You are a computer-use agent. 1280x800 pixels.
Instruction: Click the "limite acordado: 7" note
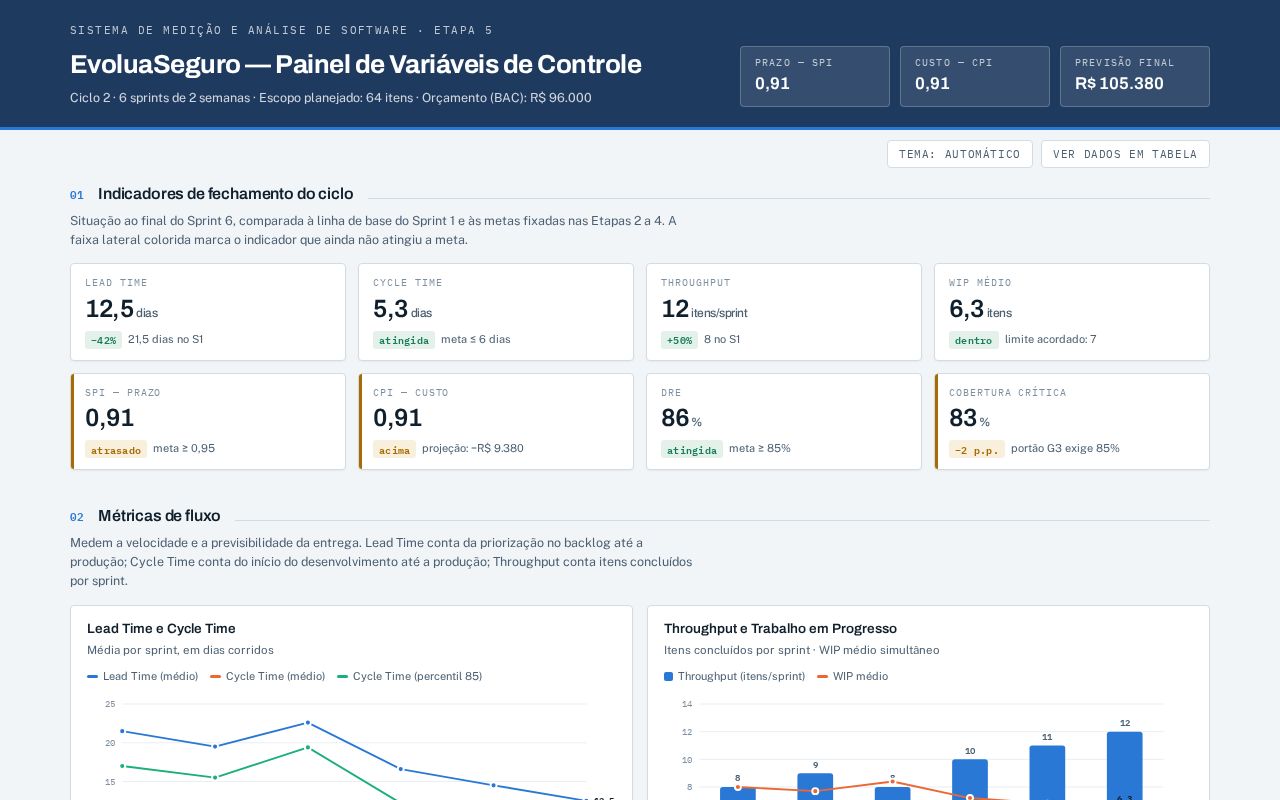point(1050,339)
